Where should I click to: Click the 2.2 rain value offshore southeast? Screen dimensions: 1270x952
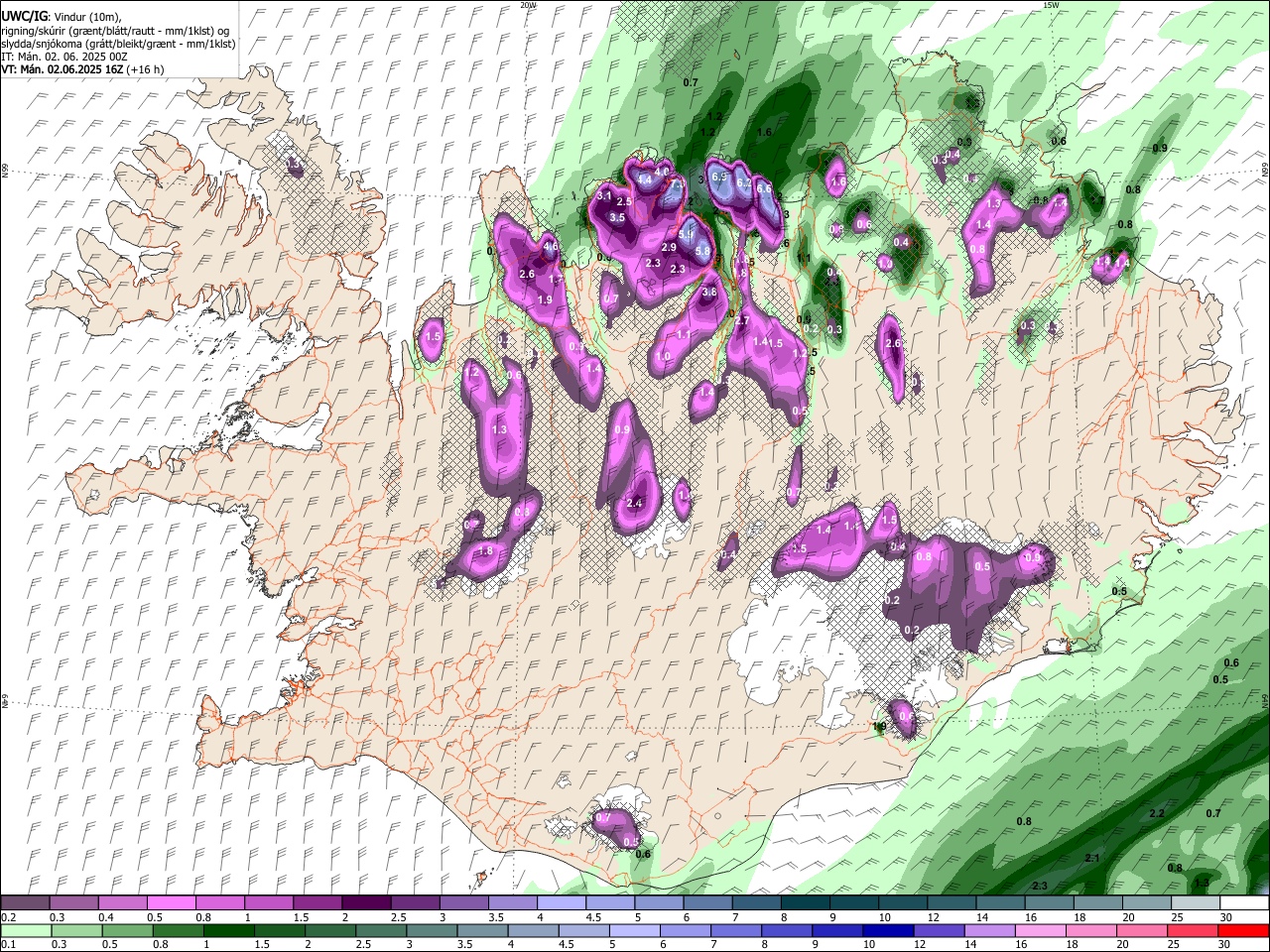click(x=1157, y=813)
